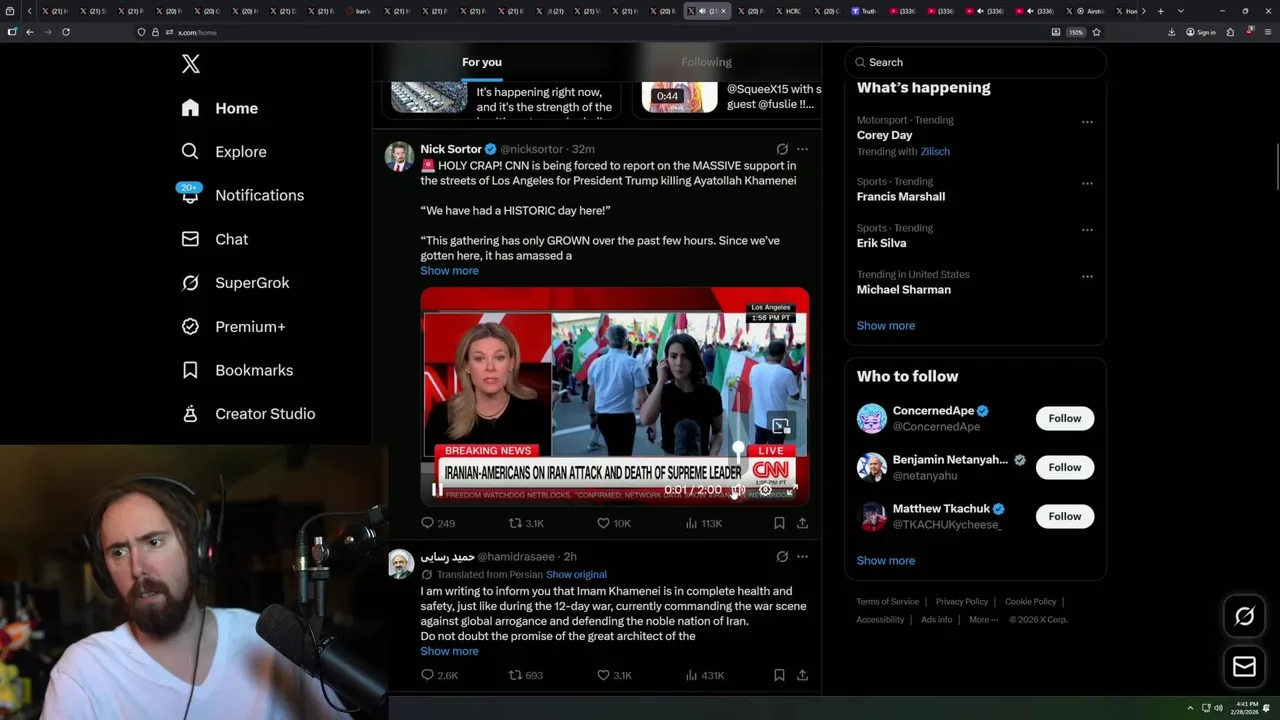The height and width of the screenshot is (720, 1280).
Task: Click Grok icon on hamidrasaee post
Action: click(x=782, y=557)
